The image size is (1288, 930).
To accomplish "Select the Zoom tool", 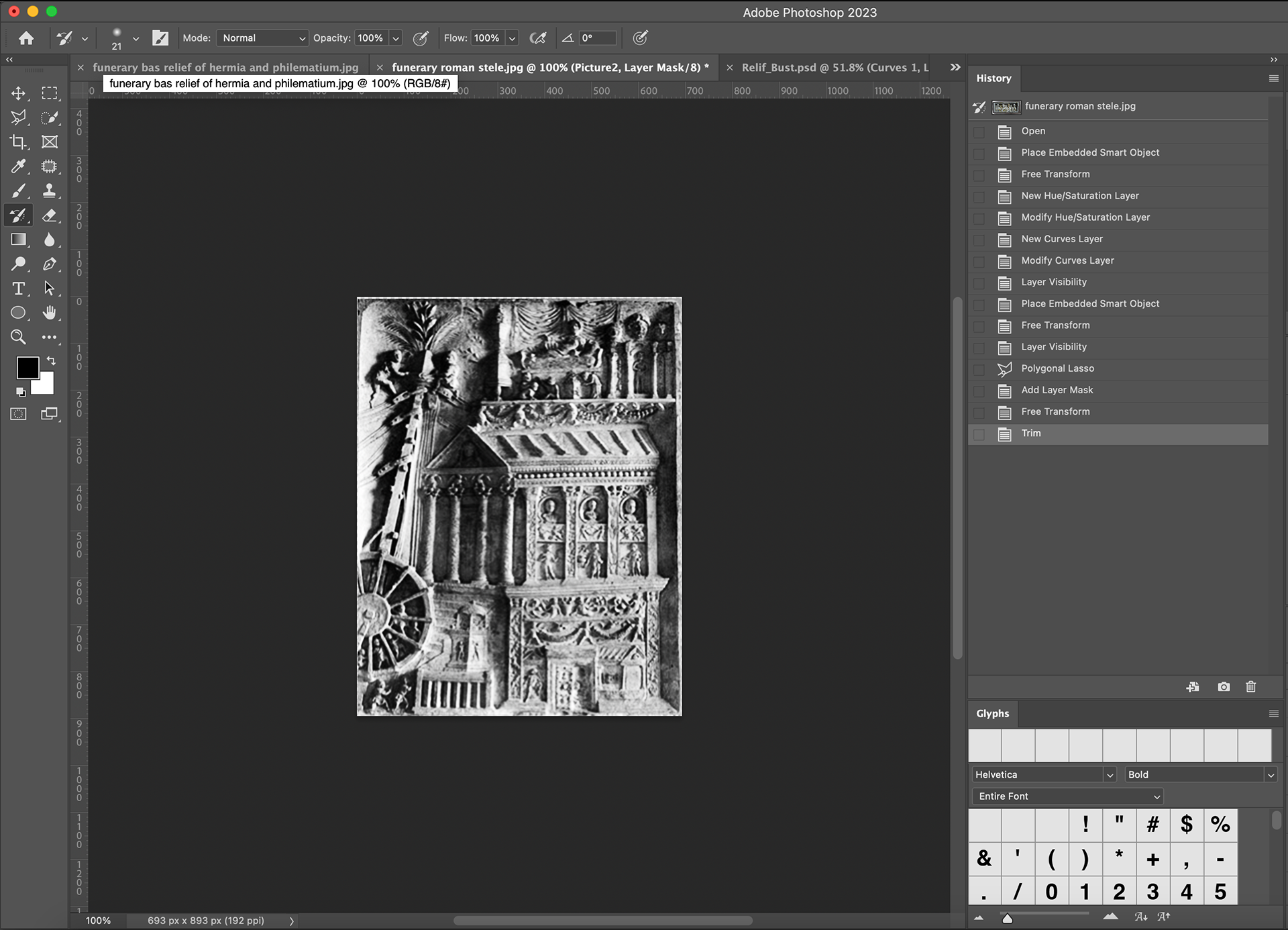I will pos(18,337).
